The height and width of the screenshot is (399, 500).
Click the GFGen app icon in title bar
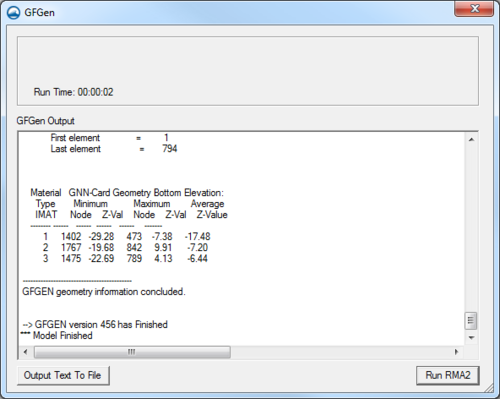[13, 13]
